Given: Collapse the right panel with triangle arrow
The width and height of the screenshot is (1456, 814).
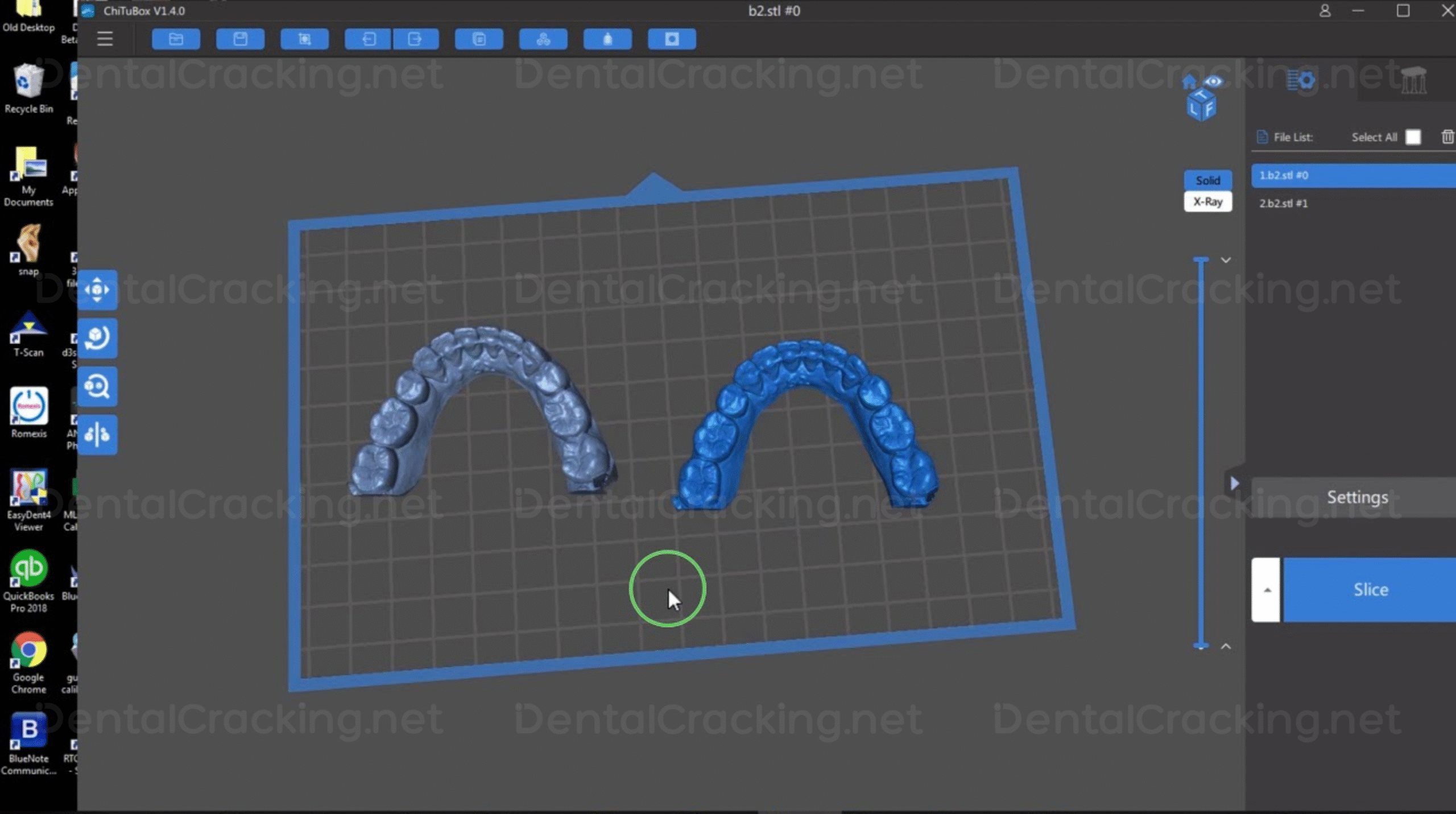Looking at the screenshot, I should [1234, 484].
